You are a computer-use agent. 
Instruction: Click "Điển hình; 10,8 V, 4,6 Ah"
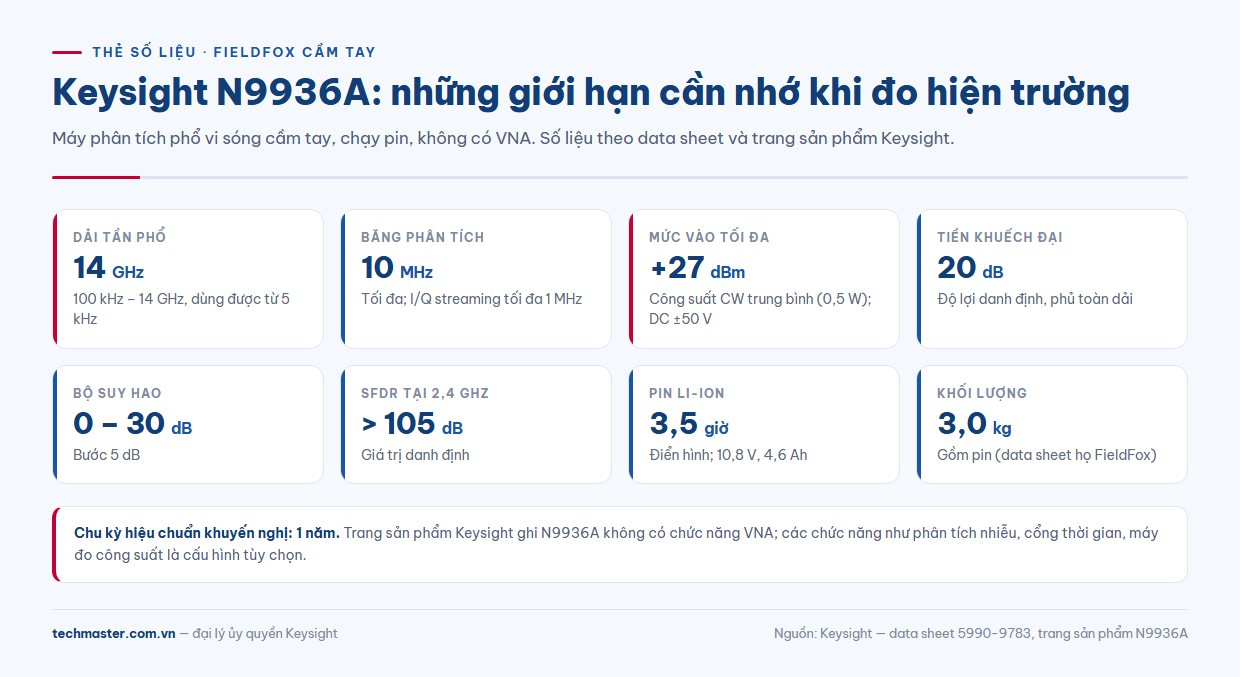point(728,455)
